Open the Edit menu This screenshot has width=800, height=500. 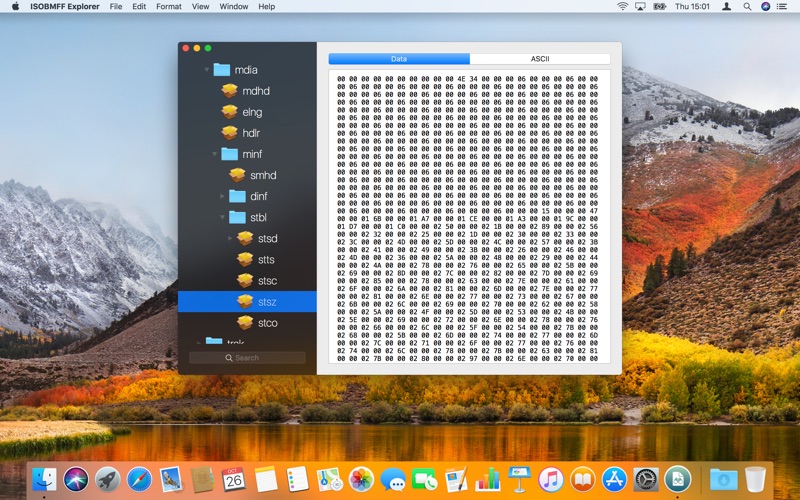click(139, 7)
